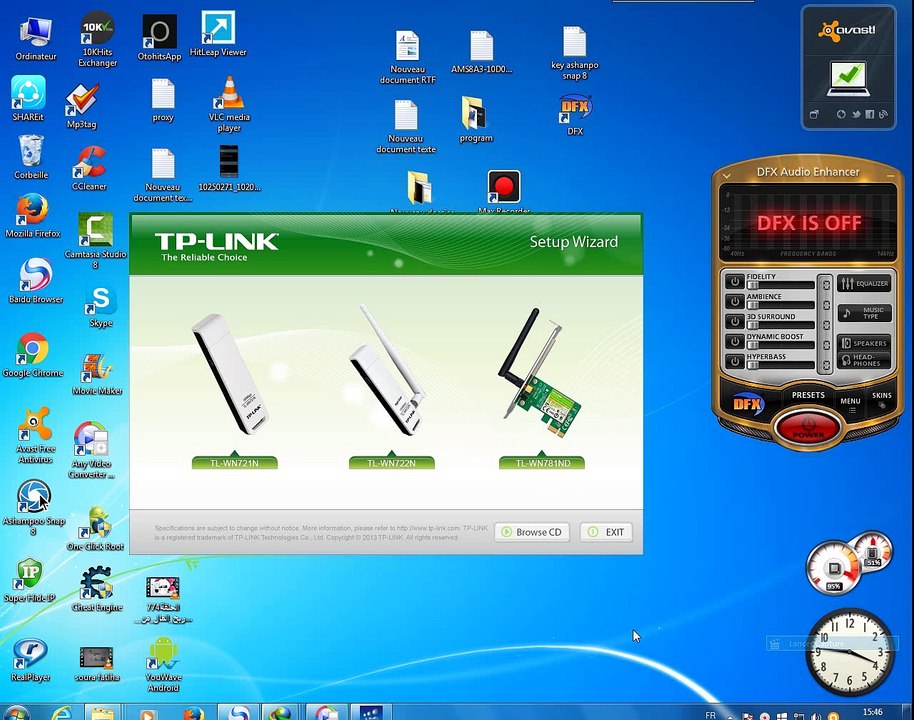This screenshot has width=914, height=720.
Task: Launch Super Hide IP shortcut
Action: click(30, 580)
